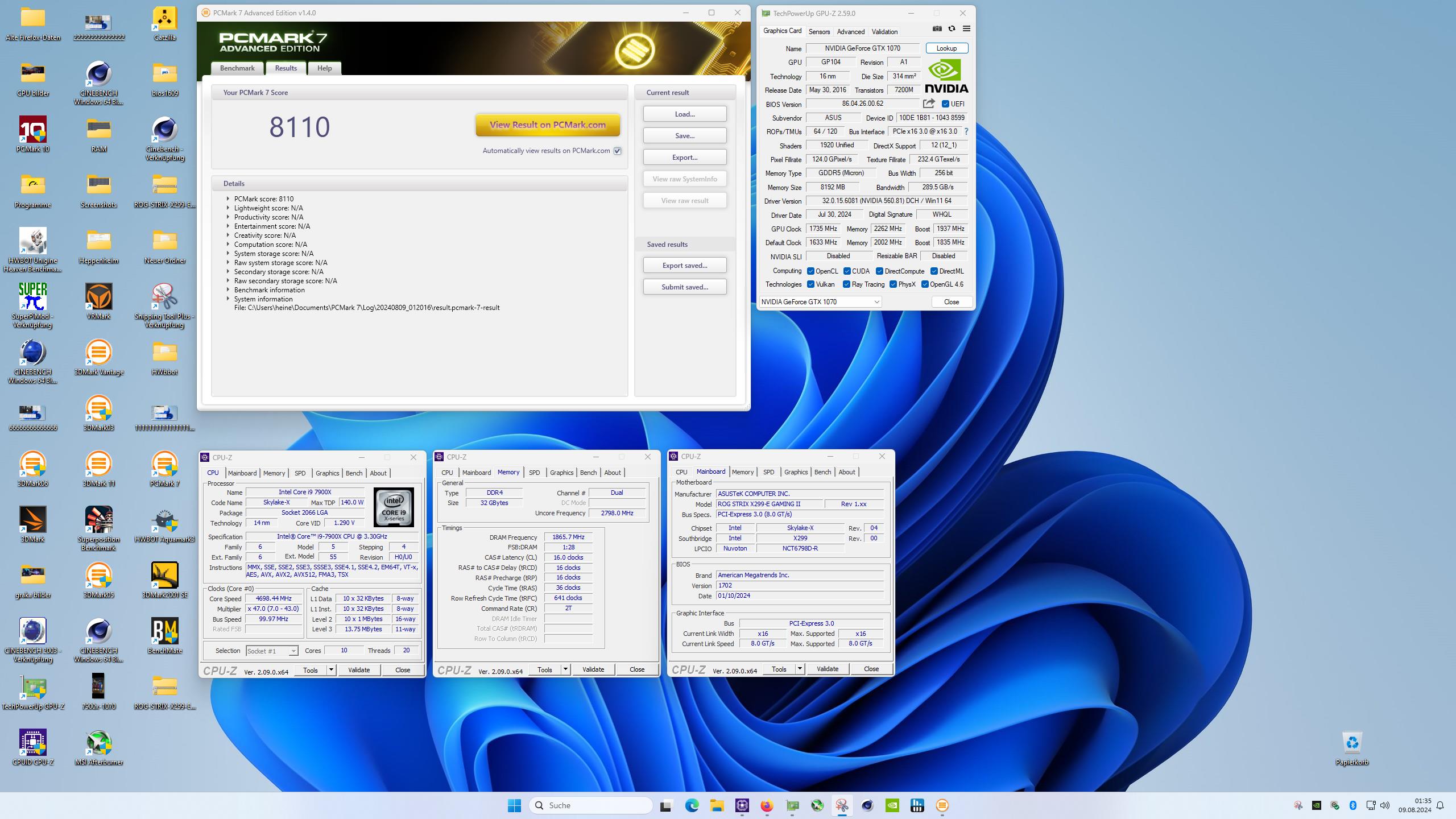Open SuperPiMod desktop shortcut
This screenshot has height=819, width=1456.
(33, 305)
